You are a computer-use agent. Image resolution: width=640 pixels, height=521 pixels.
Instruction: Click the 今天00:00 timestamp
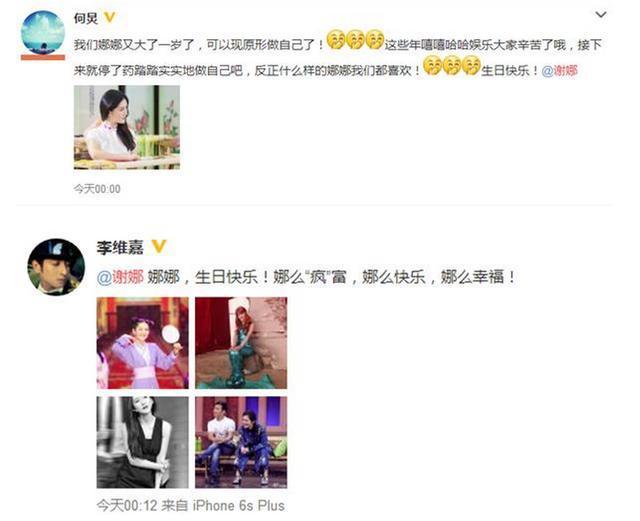coord(97,189)
